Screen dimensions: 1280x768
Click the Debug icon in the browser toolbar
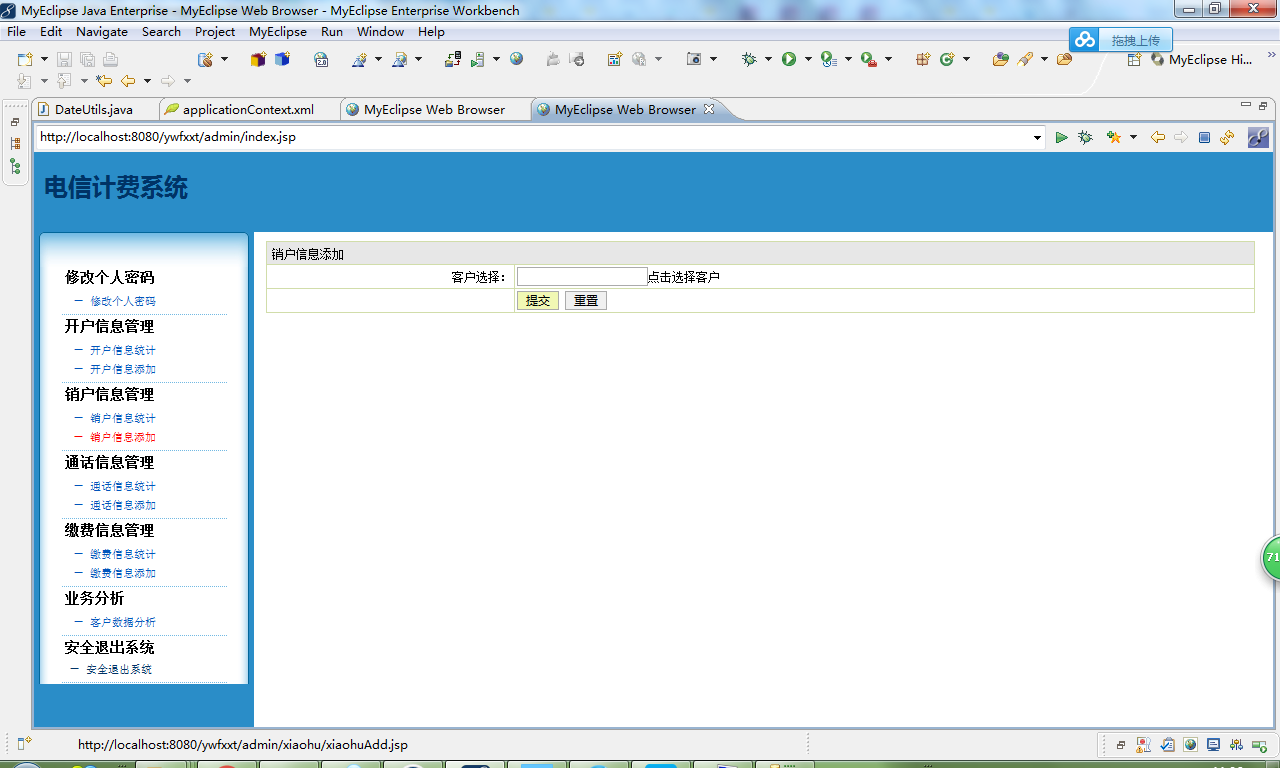coord(1085,137)
